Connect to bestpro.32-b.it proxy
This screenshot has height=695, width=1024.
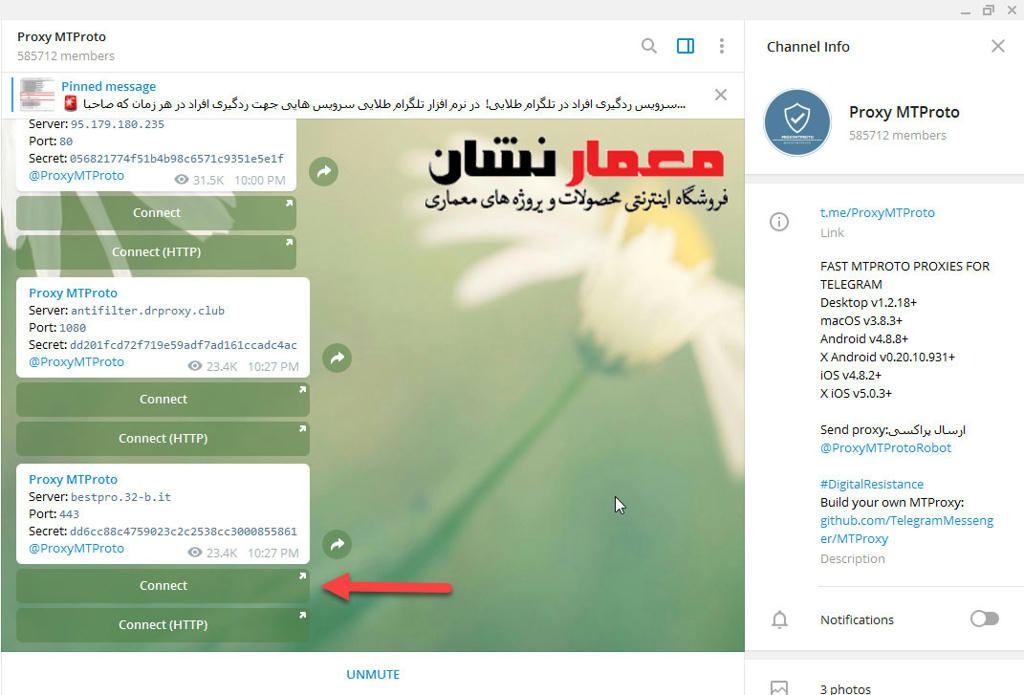tap(163, 586)
